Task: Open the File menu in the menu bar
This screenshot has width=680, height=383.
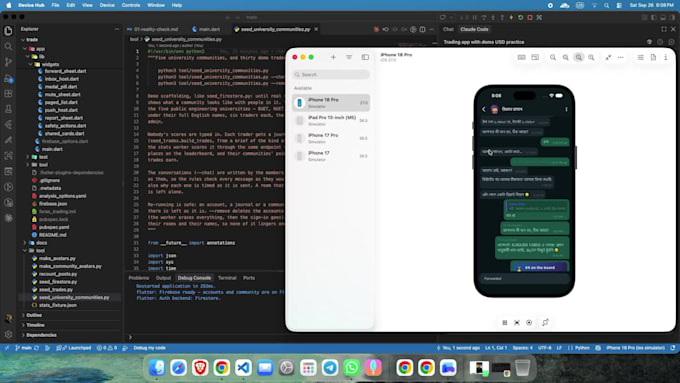Action: (x=55, y=5)
